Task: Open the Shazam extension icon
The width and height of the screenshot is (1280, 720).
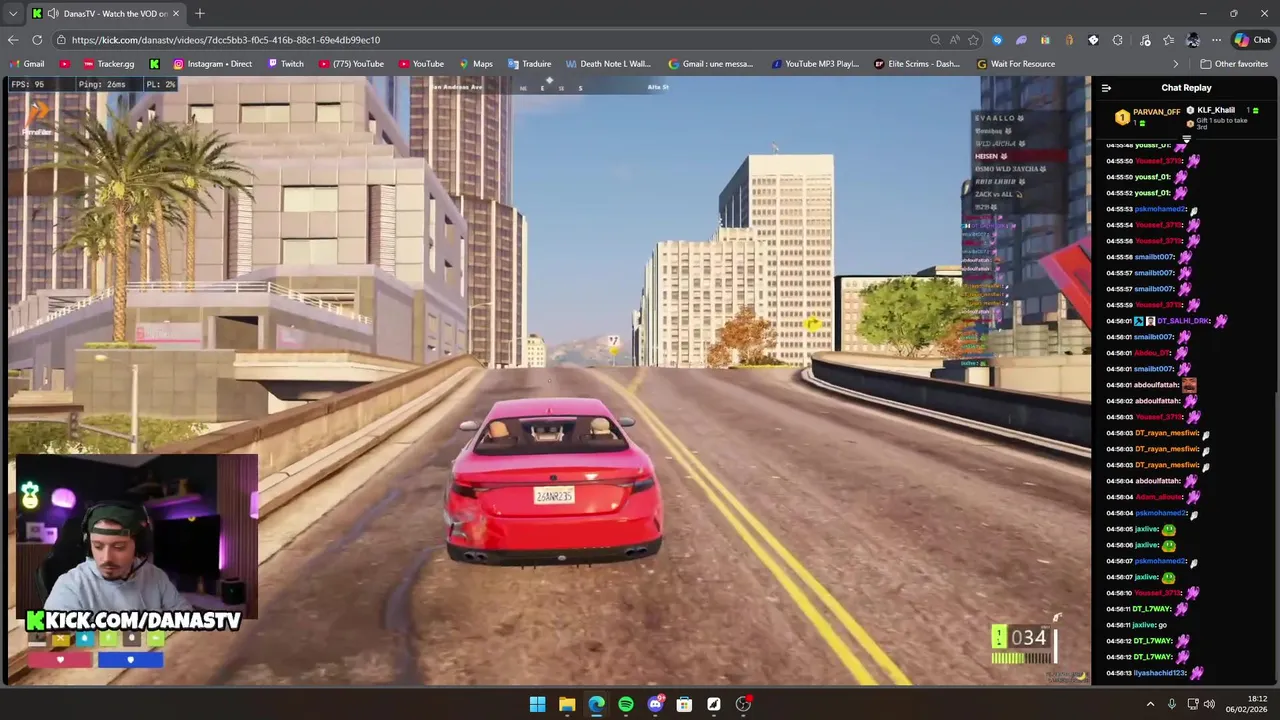Action: [997, 40]
